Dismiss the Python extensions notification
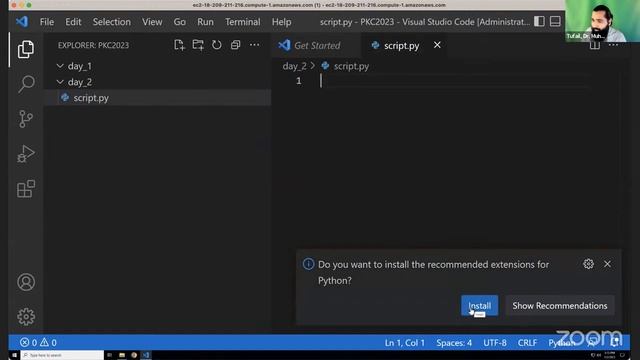Image resolution: width=640 pixels, height=360 pixels. pyautogui.click(x=607, y=264)
